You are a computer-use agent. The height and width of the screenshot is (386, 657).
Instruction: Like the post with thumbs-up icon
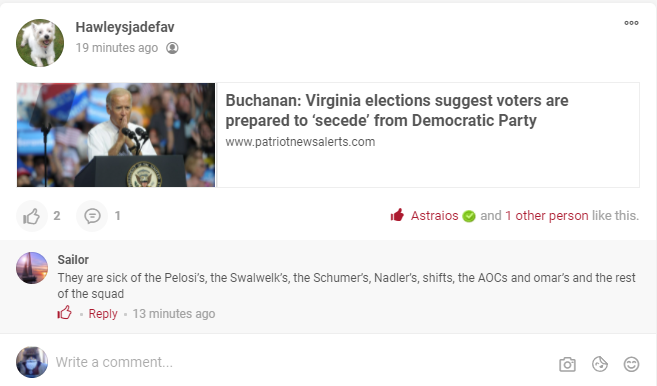click(x=31, y=216)
